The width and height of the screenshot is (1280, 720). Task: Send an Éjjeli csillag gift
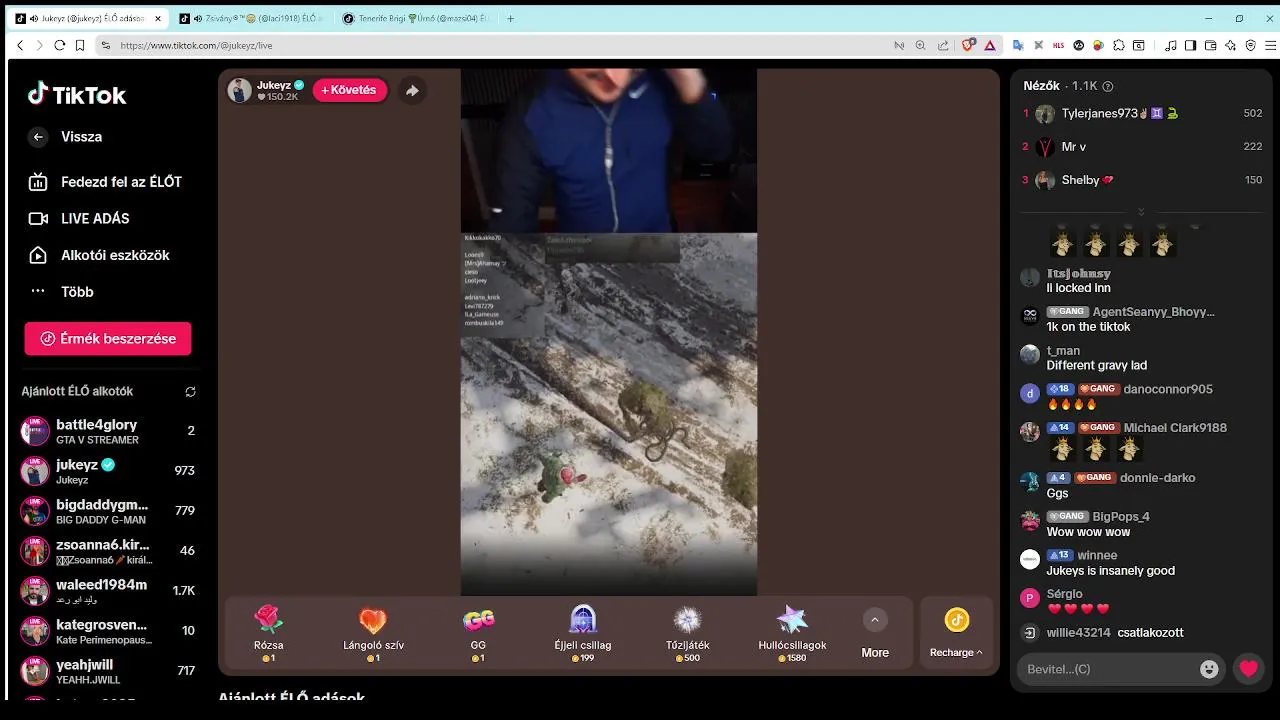(583, 634)
